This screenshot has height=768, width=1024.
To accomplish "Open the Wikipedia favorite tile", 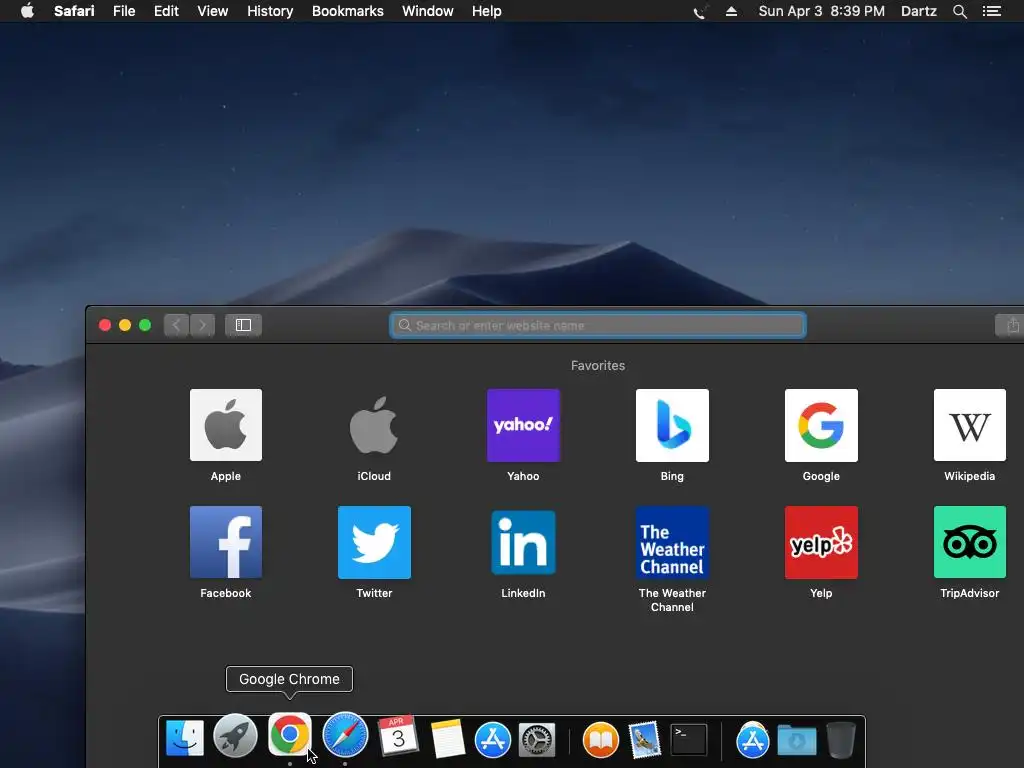I will 970,425.
